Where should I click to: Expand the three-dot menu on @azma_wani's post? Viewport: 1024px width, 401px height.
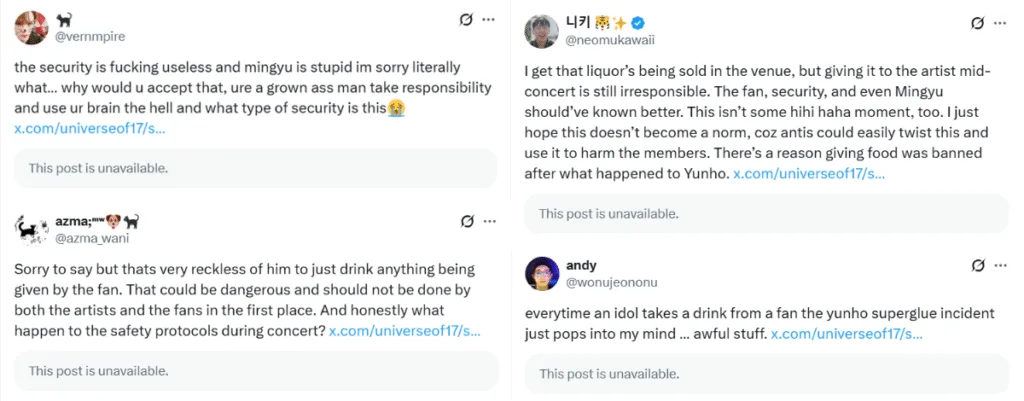[x=488, y=222]
